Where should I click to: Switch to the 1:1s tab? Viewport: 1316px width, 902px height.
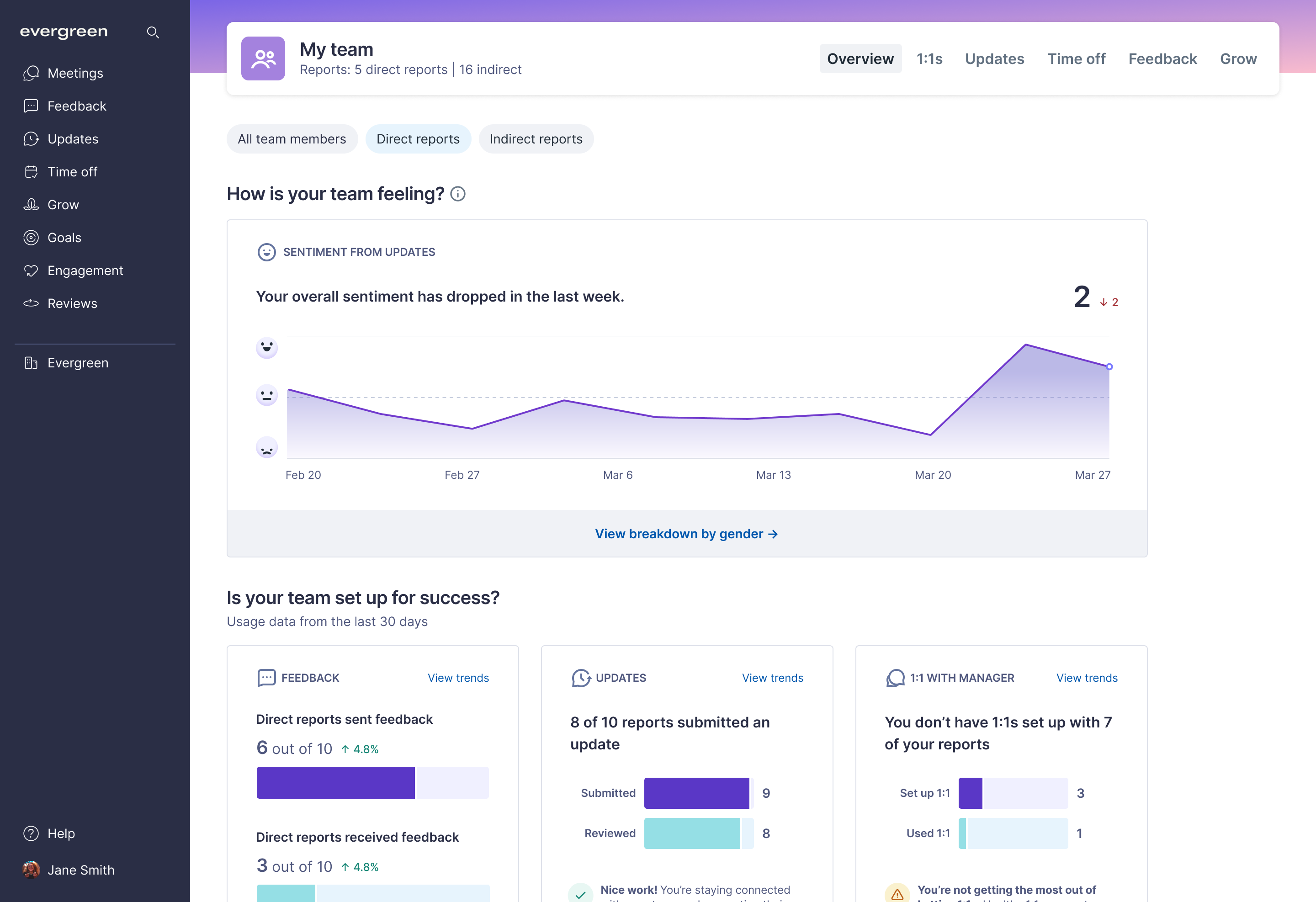[x=929, y=58]
